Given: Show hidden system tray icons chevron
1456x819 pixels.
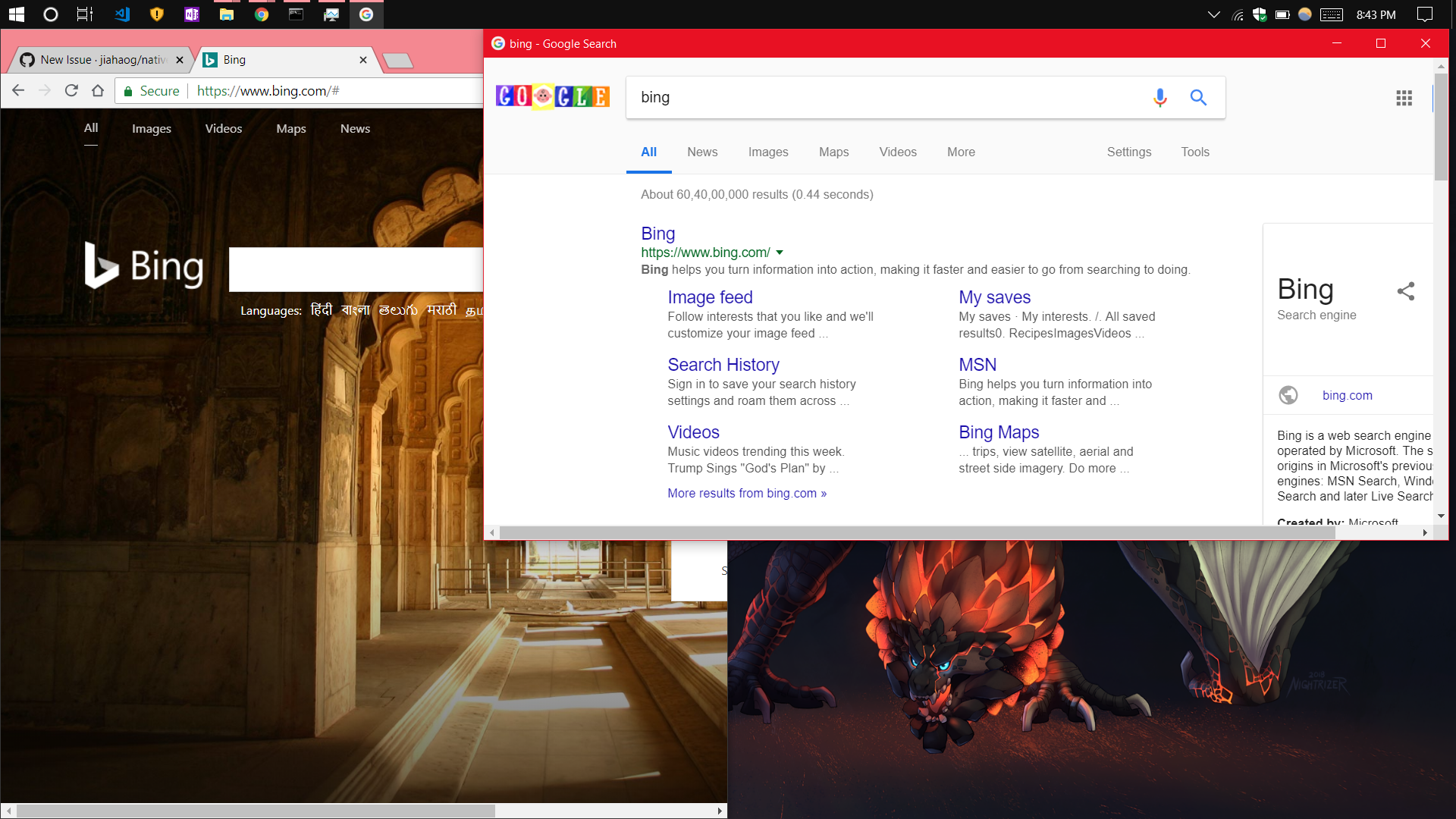Looking at the screenshot, I should (x=1213, y=14).
